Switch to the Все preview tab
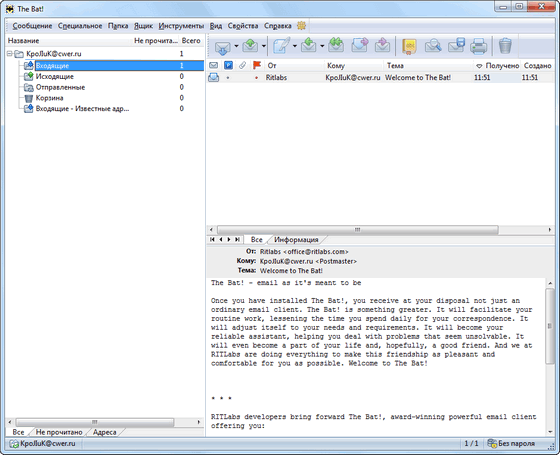 point(257,240)
